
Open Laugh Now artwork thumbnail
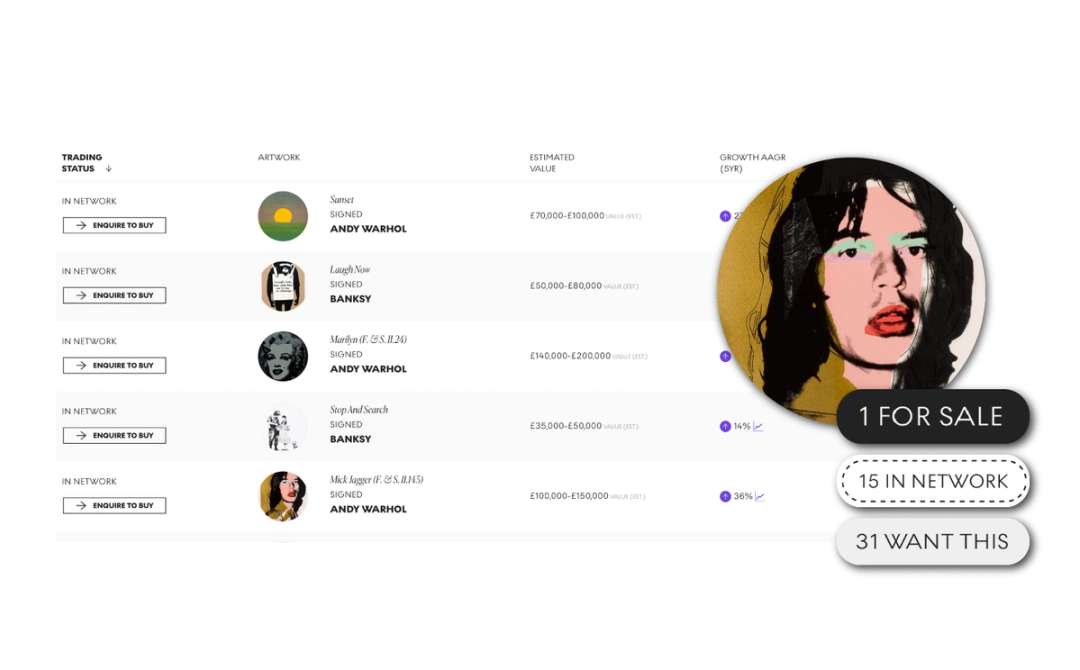[283, 286]
